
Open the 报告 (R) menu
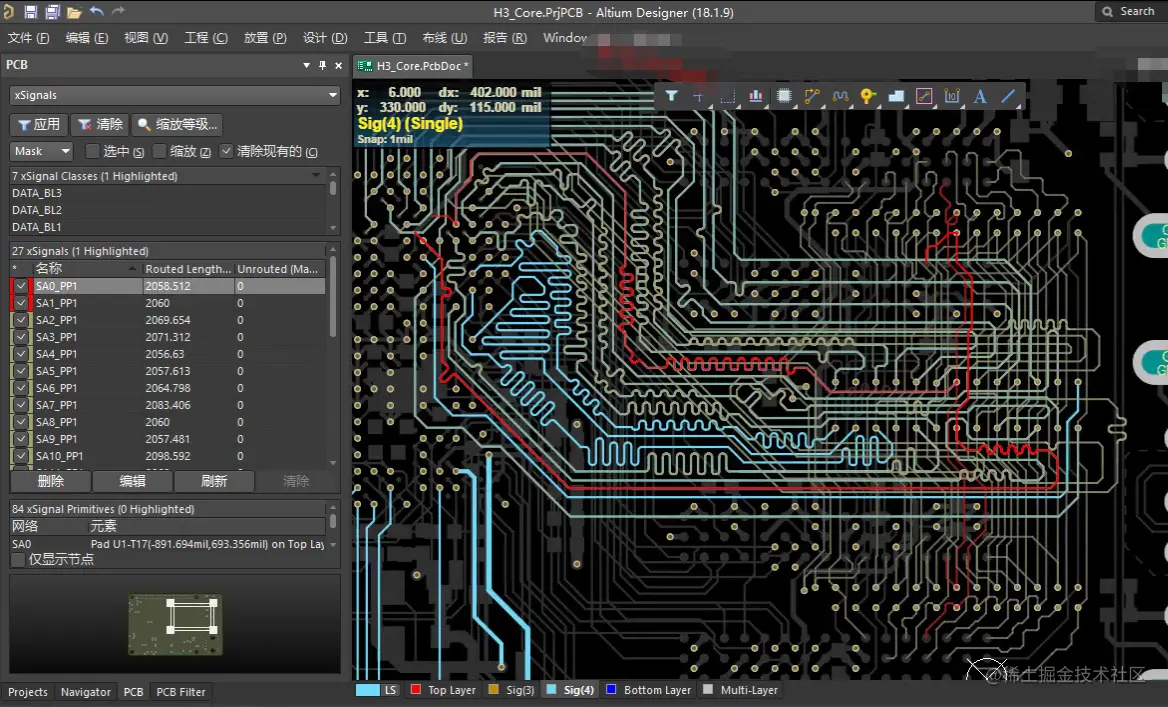[x=504, y=37]
